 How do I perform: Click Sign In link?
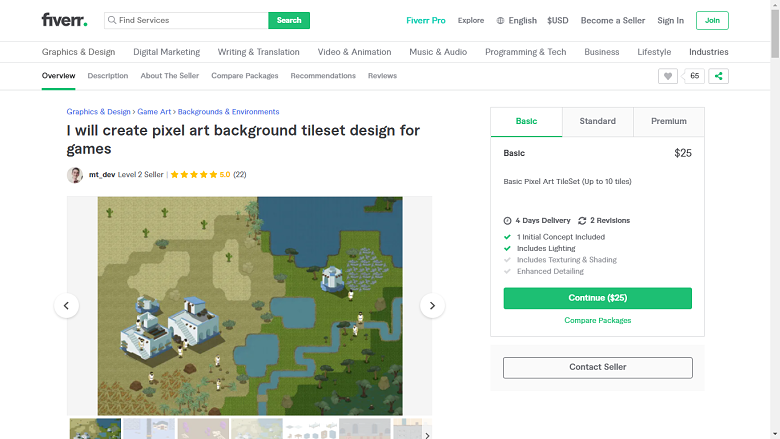(671, 20)
